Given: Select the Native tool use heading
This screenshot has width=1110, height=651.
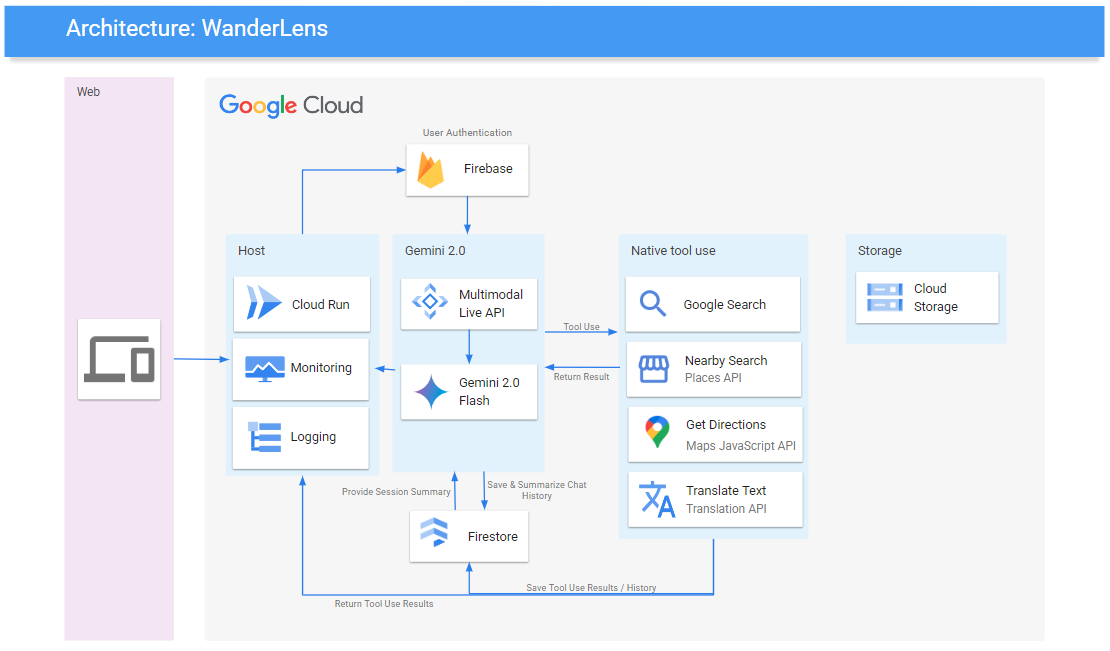Looking at the screenshot, I should 673,250.
